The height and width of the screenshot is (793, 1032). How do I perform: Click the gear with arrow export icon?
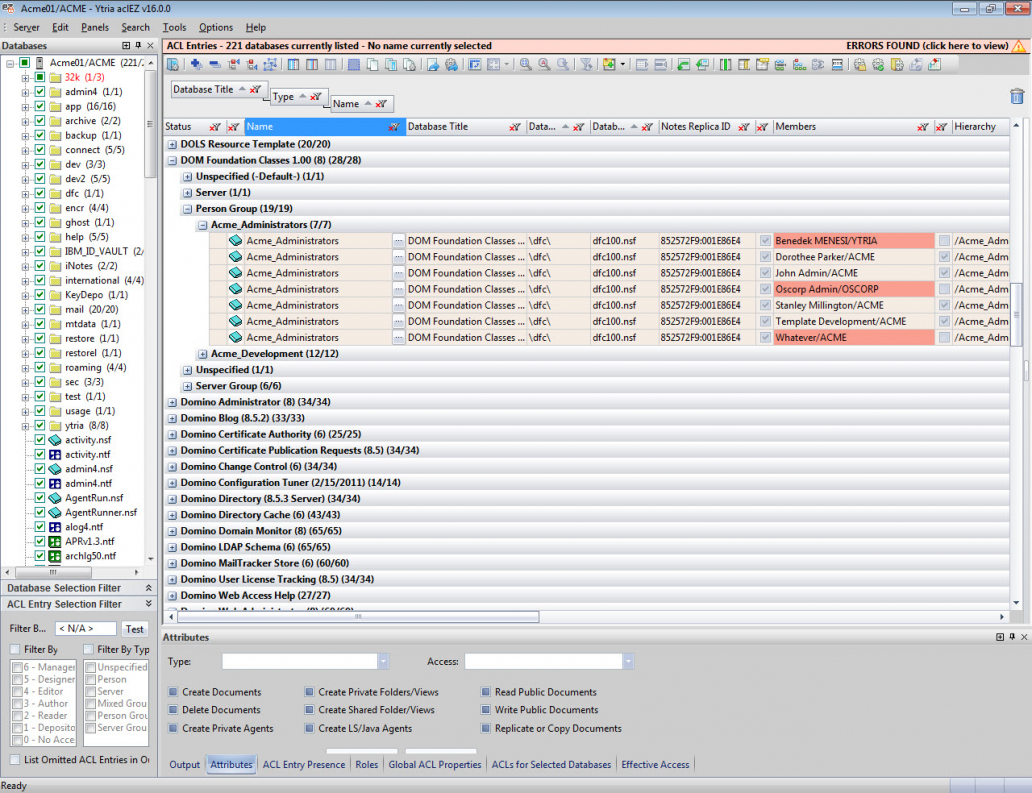452,64
